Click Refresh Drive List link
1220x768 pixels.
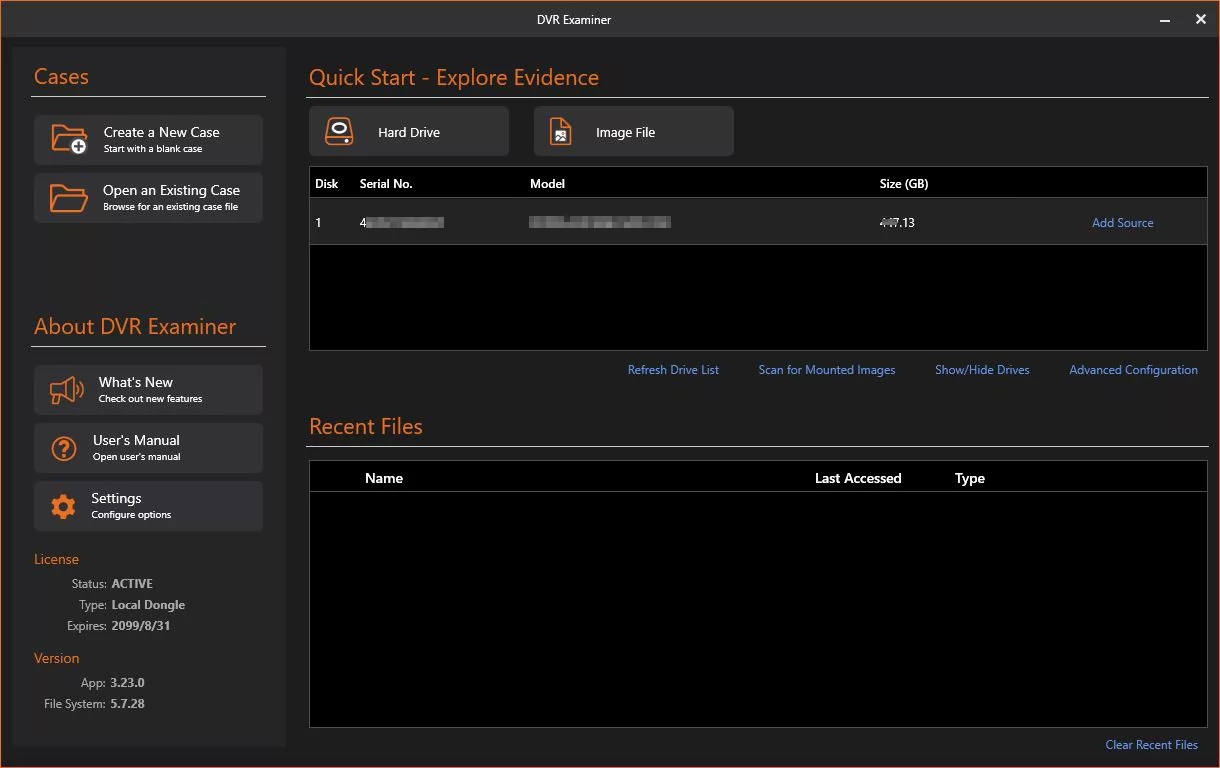(x=673, y=370)
